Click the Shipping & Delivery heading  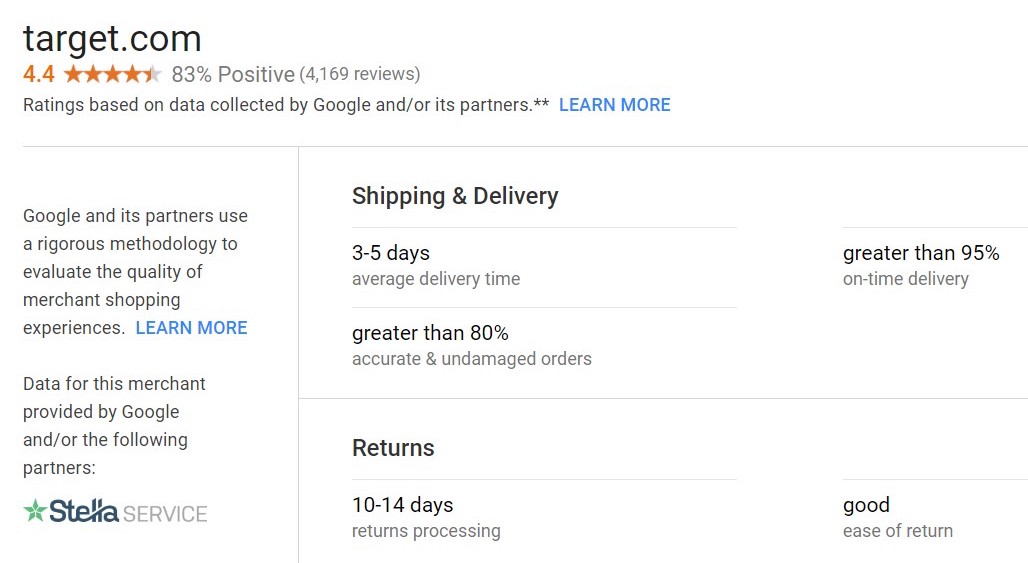[x=455, y=196]
